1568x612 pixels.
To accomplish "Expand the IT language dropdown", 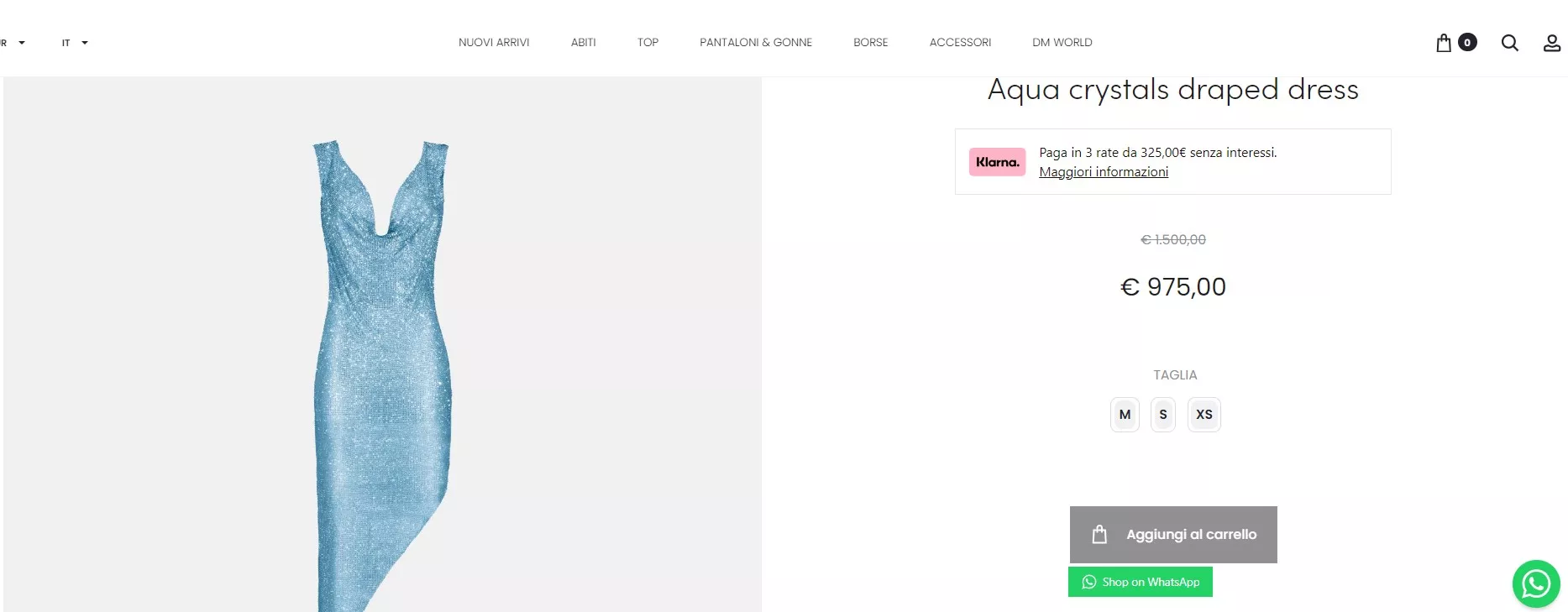I will tap(74, 43).
